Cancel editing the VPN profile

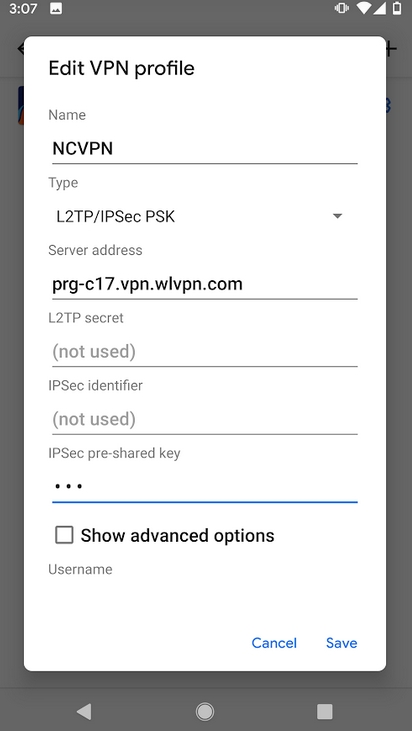[x=274, y=643]
